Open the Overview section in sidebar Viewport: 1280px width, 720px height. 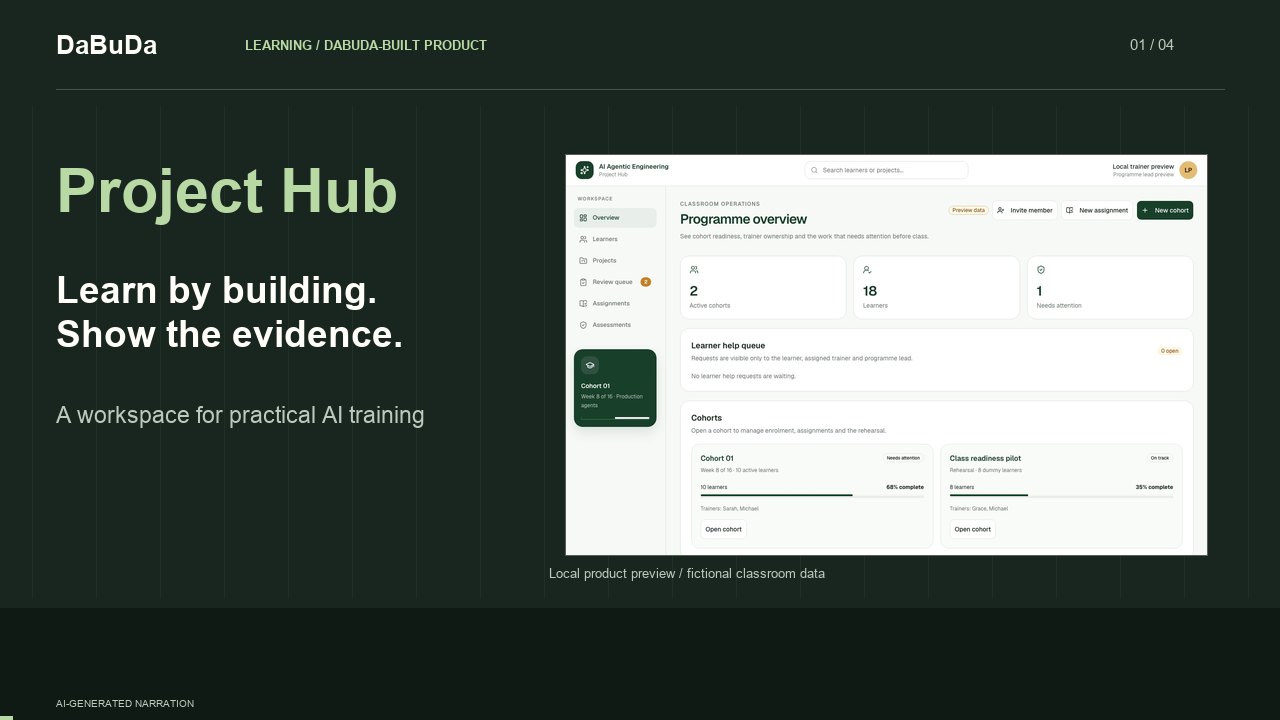pyautogui.click(x=615, y=218)
